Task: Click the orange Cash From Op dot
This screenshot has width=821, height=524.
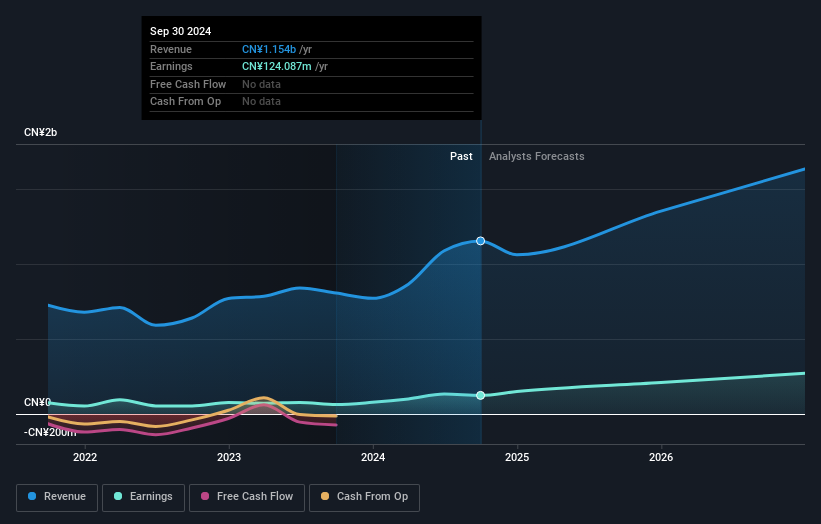Action: [x=325, y=497]
